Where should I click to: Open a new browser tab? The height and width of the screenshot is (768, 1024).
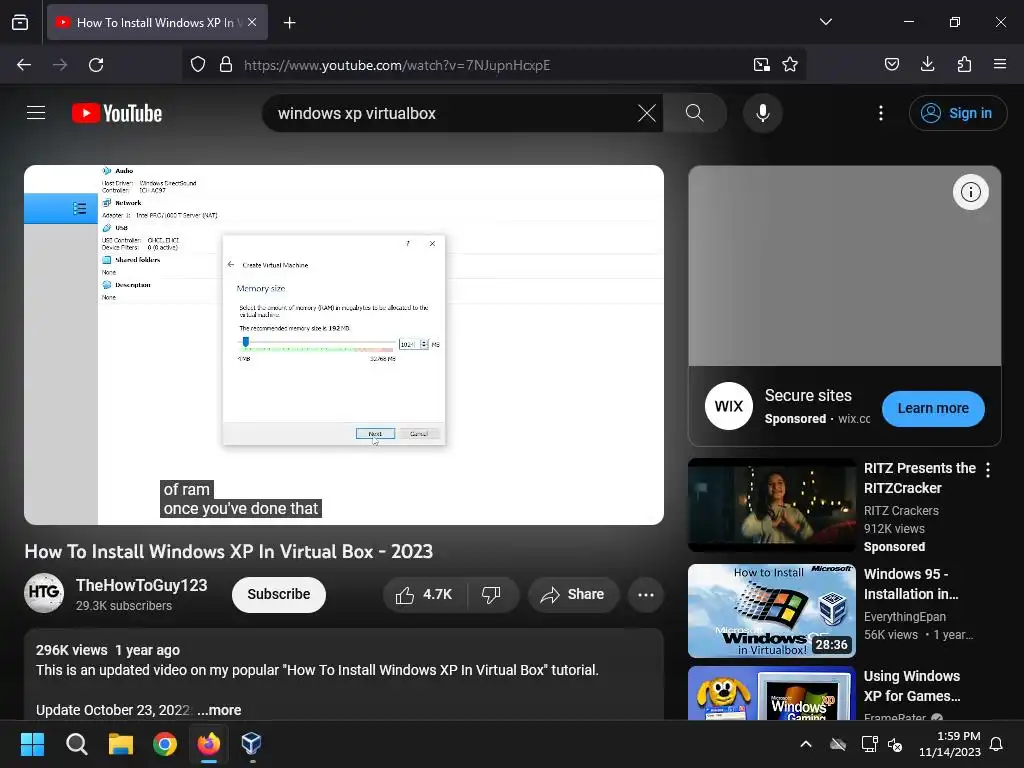pos(289,23)
